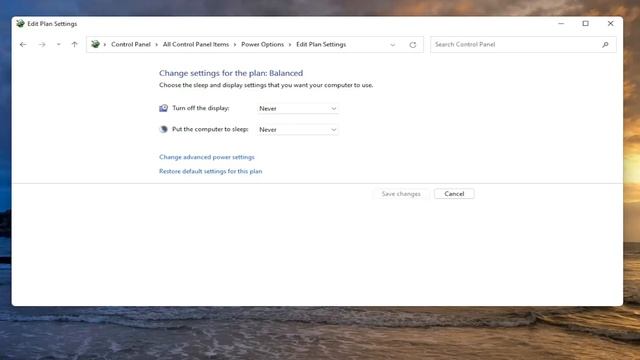Click the Power Options icon in address bar
The image size is (640, 360).
point(95,44)
